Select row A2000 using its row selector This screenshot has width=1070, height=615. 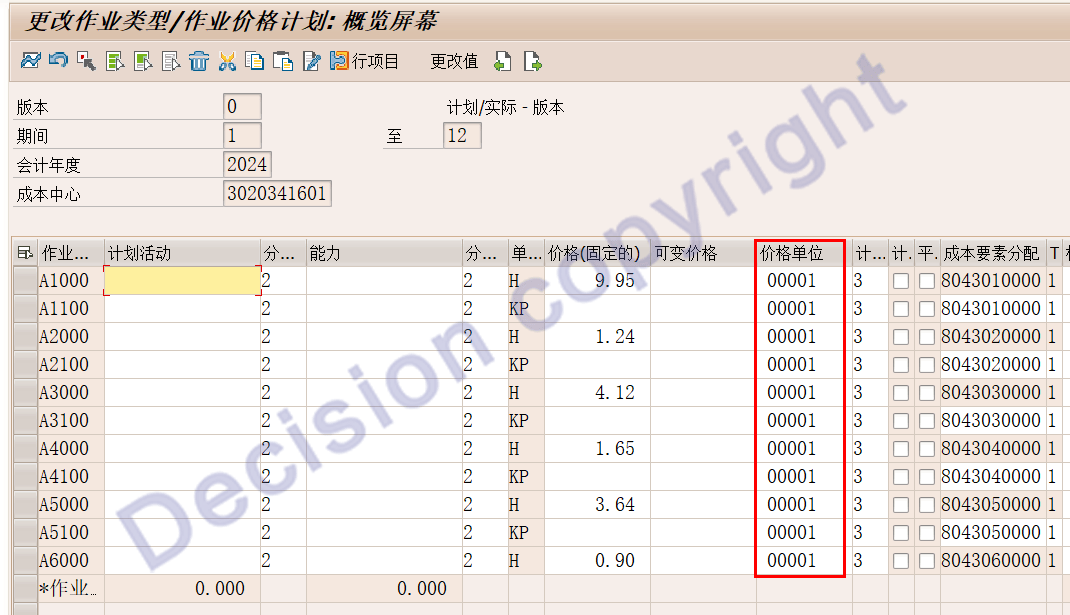pyautogui.click(x=25, y=337)
